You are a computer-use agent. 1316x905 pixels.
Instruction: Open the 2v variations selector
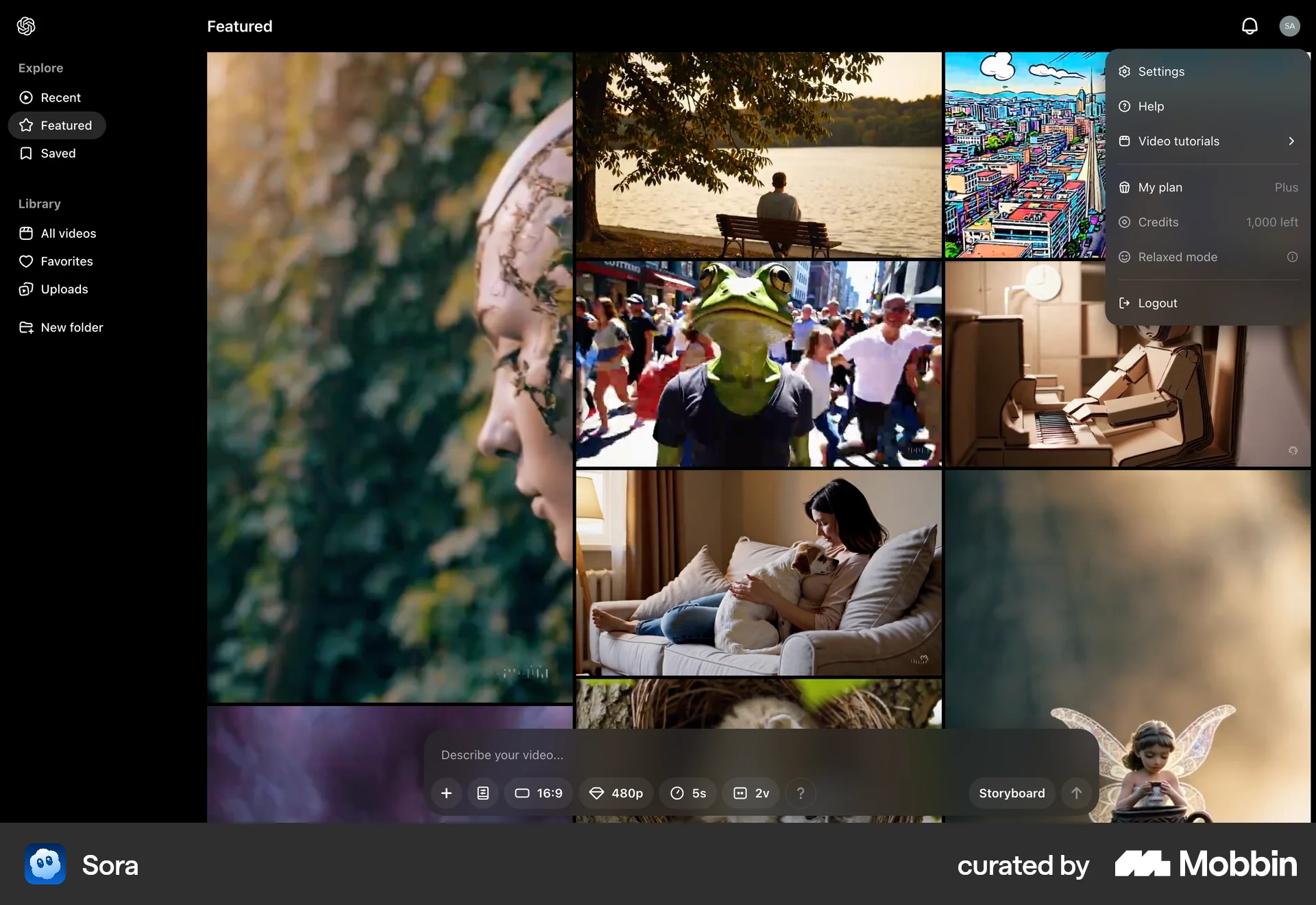pyautogui.click(x=751, y=793)
